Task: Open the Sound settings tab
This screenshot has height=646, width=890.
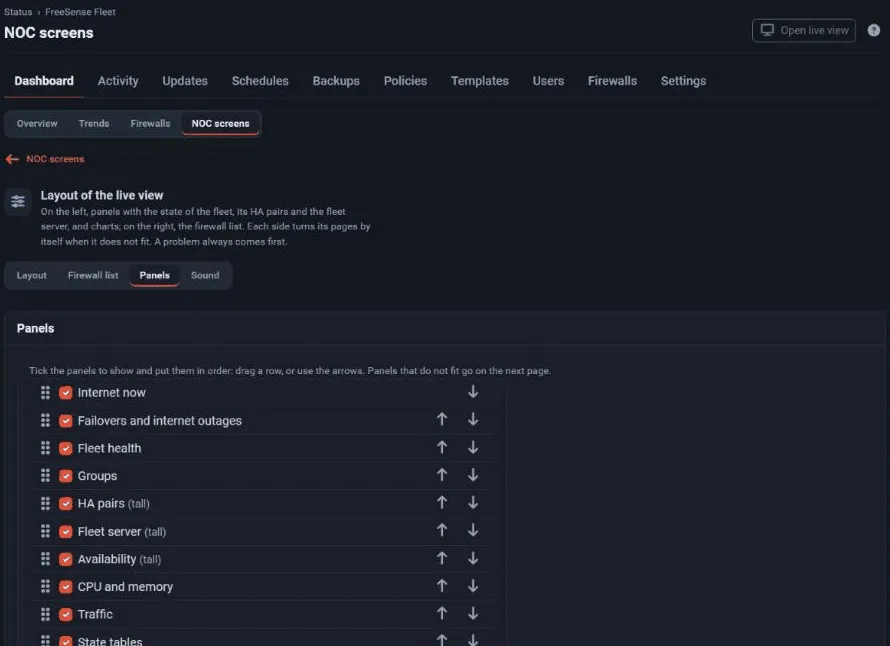Action: (x=205, y=275)
